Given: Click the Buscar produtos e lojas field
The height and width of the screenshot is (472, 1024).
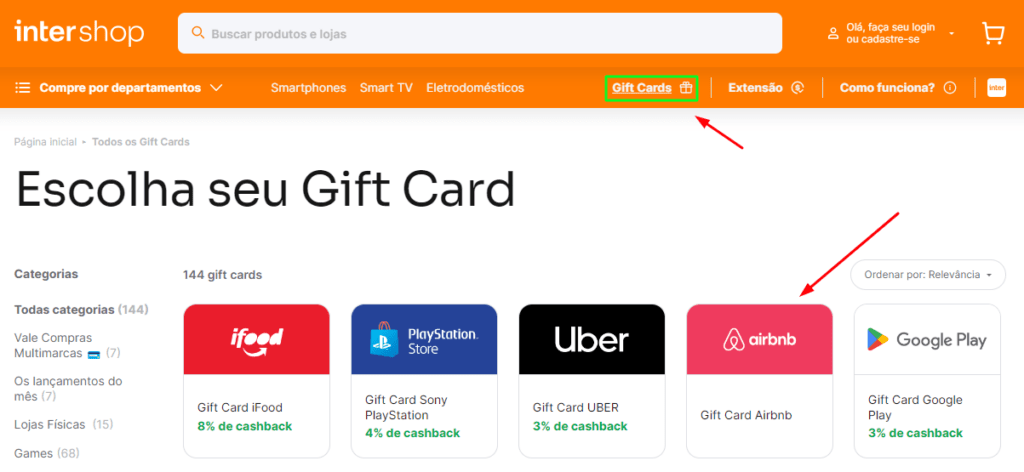Looking at the screenshot, I should point(480,33).
